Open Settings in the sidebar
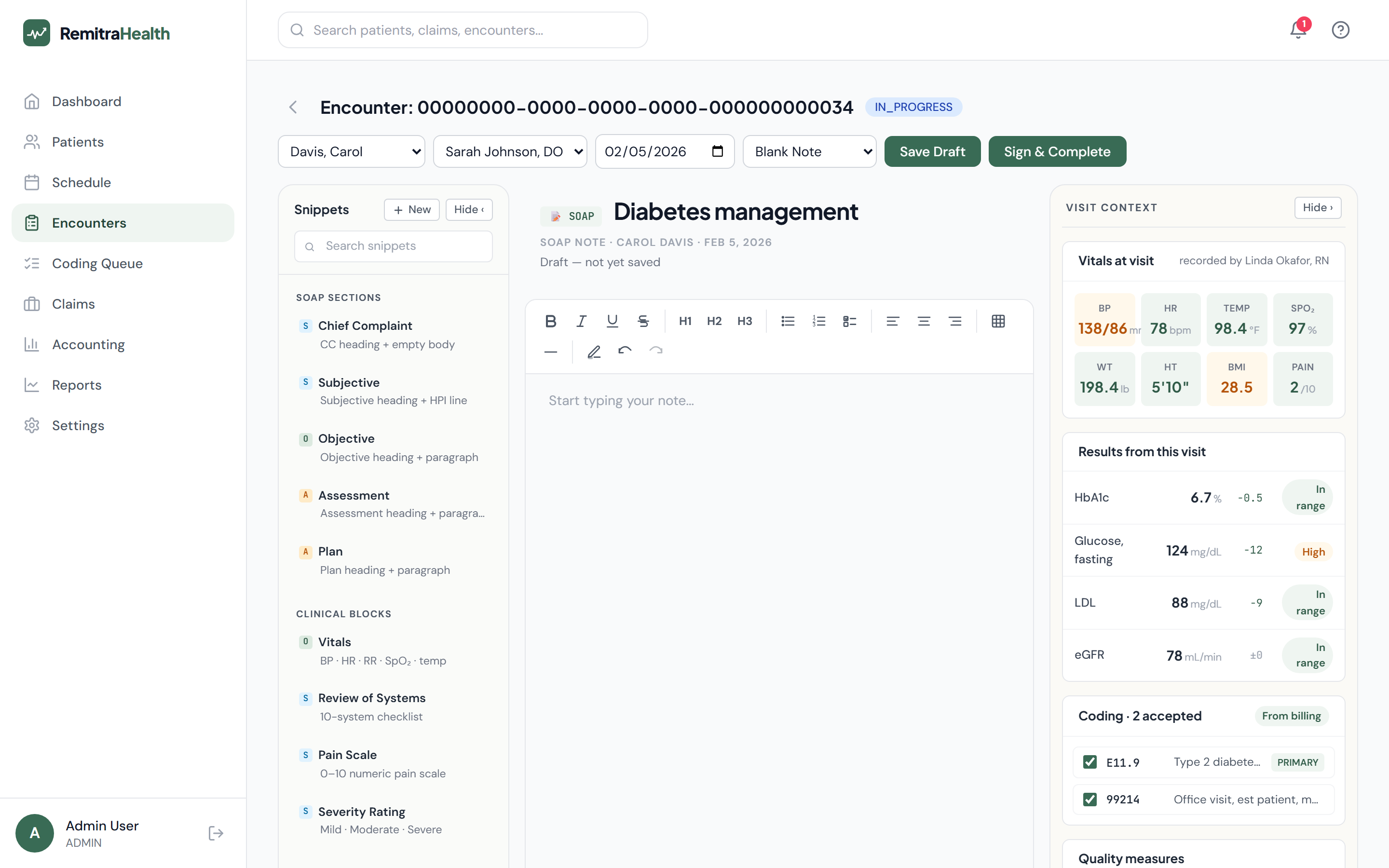The width and height of the screenshot is (1389, 868). [123, 425]
